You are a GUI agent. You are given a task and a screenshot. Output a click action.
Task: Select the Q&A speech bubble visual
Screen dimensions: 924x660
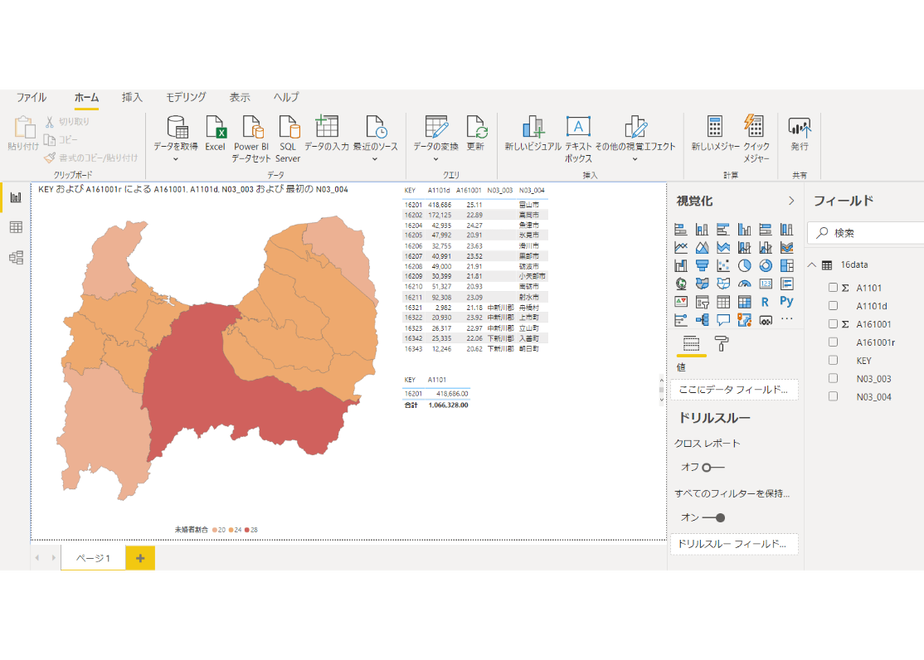click(723, 320)
